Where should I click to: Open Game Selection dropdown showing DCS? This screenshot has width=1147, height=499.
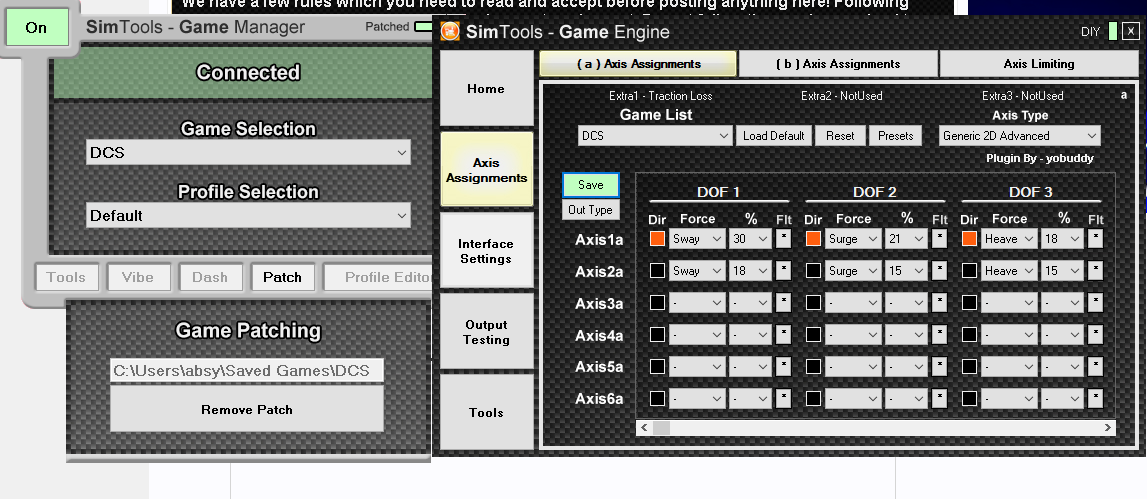[x=248, y=152]
